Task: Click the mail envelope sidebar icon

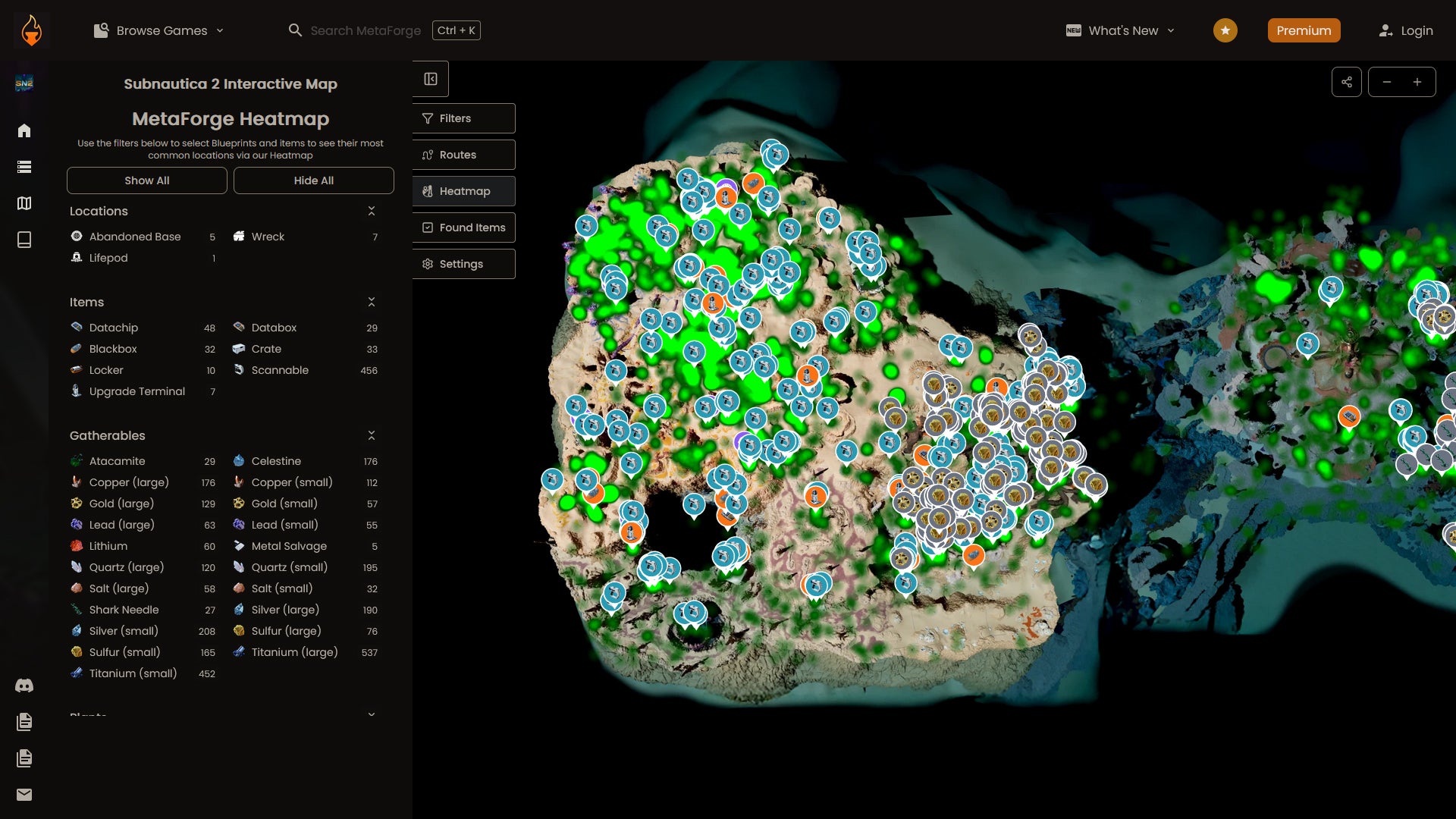Action: (24, 795)
